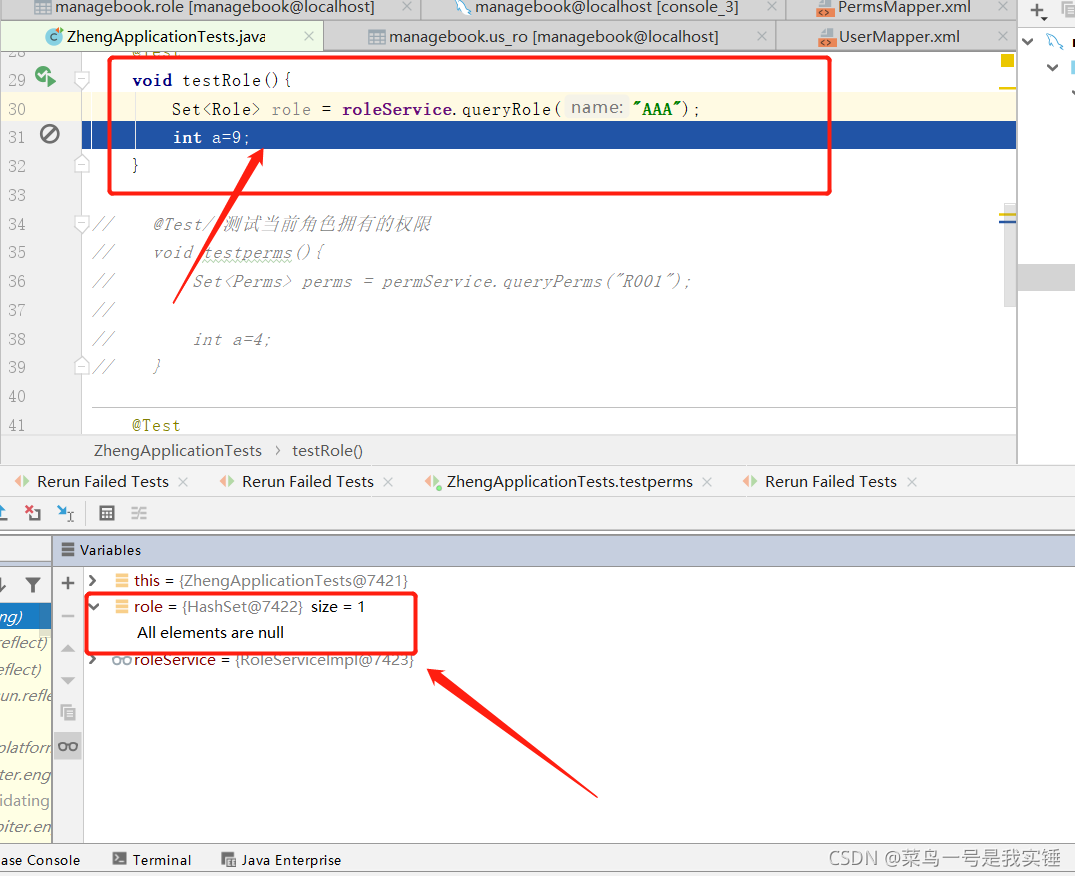Click the ZhengApplicationTests breadcrumb

[x=178, y=450]
